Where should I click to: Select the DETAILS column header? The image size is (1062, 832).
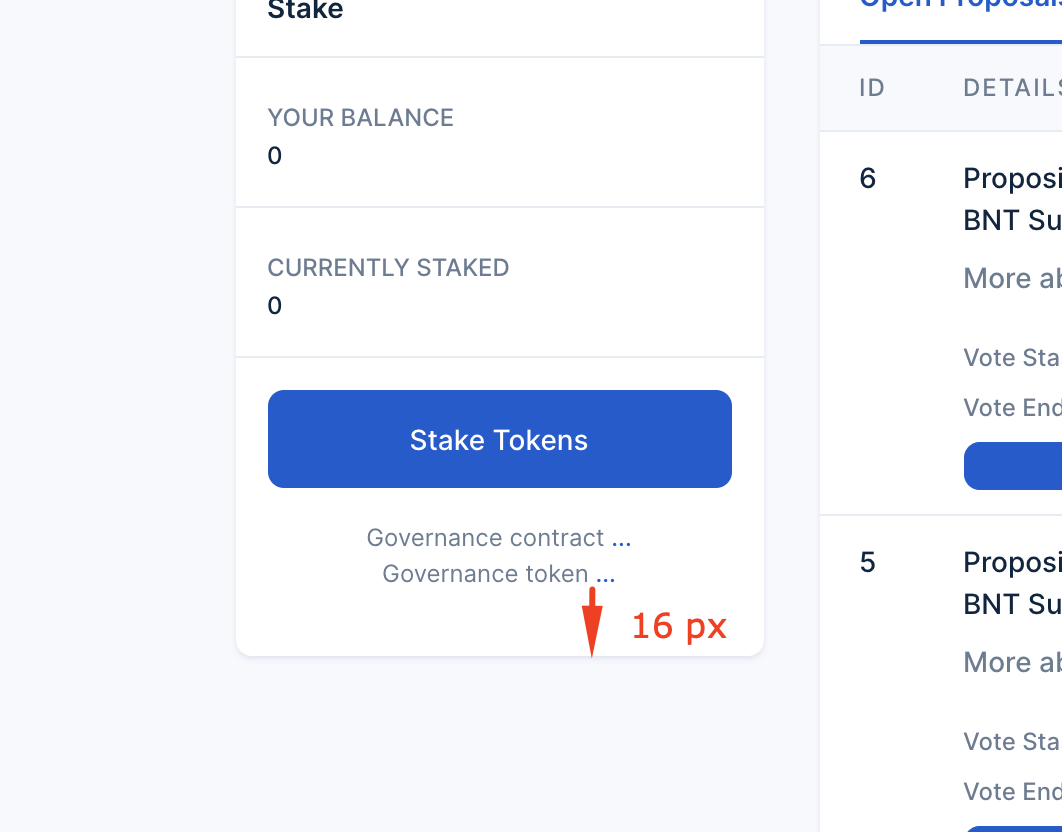pyautogui.click(x=1011, y=88)
